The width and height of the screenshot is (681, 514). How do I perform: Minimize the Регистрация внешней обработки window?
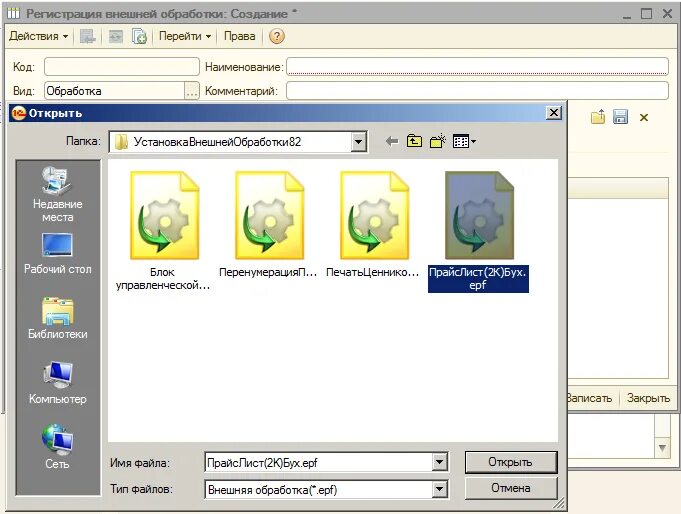626,15
